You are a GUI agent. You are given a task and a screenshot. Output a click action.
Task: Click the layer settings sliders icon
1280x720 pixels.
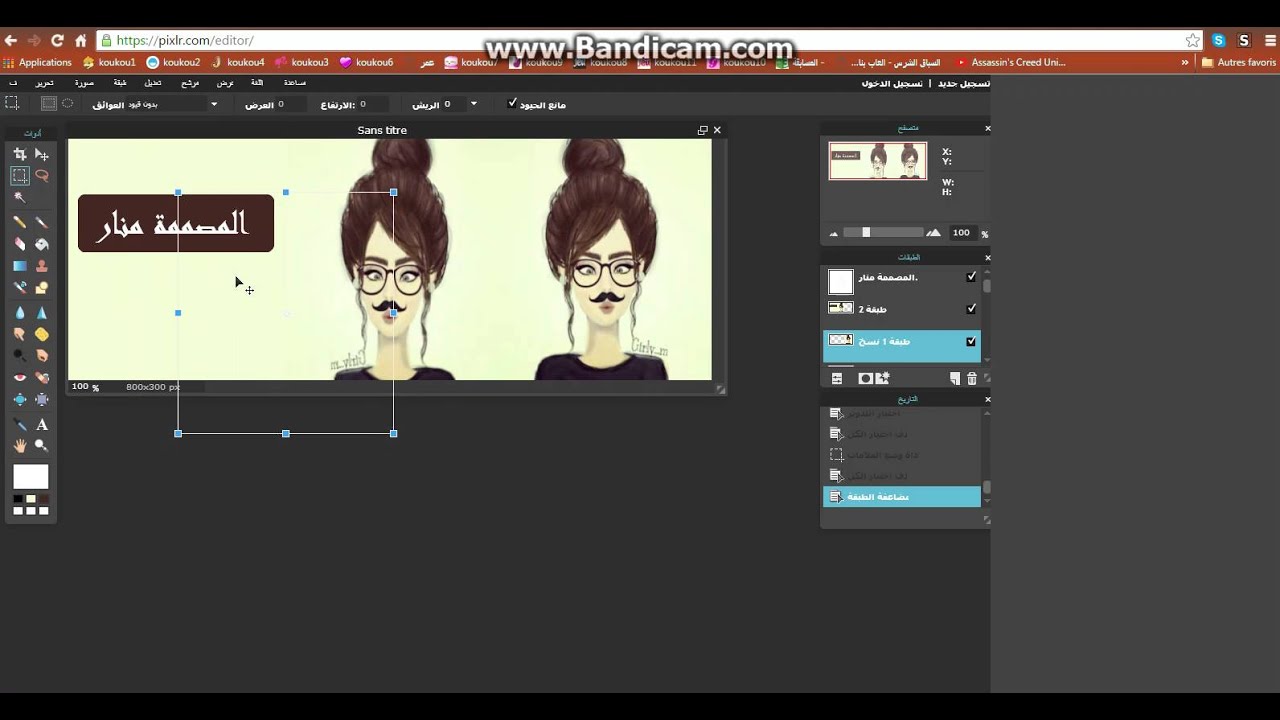(837, 379)
